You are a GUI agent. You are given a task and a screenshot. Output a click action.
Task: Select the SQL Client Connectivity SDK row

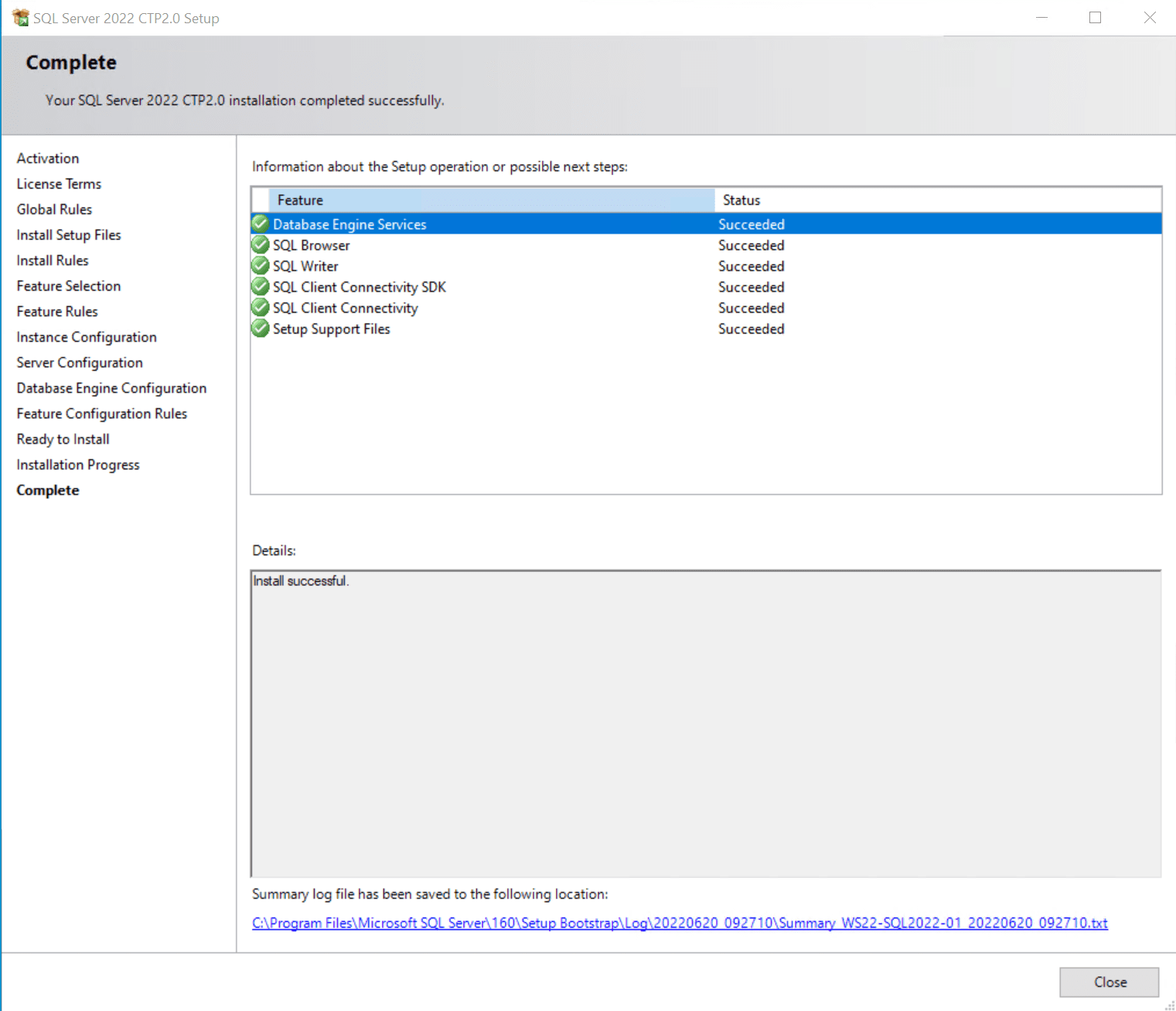(706, 287)
